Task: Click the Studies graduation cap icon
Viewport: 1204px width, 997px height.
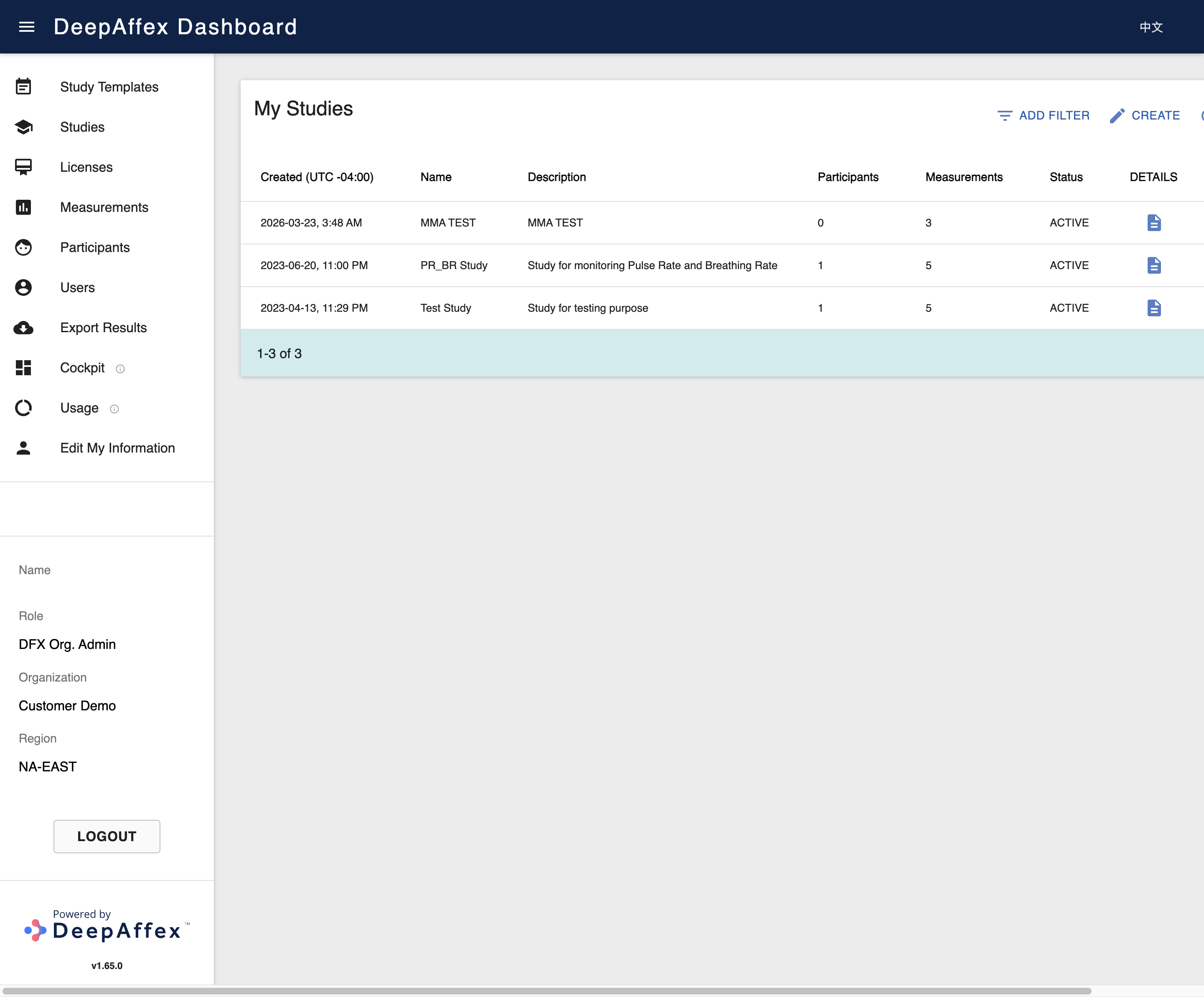Action: [x=23, y=127]
